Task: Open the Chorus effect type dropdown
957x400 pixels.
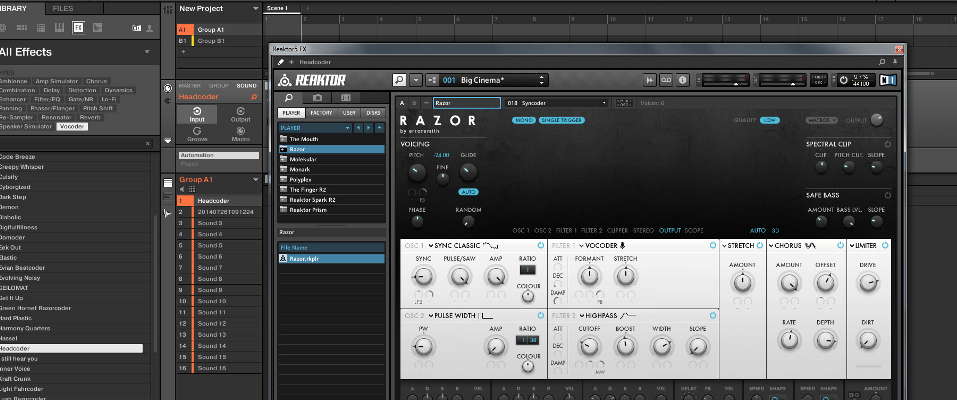Action: click(x=771, y=245)
